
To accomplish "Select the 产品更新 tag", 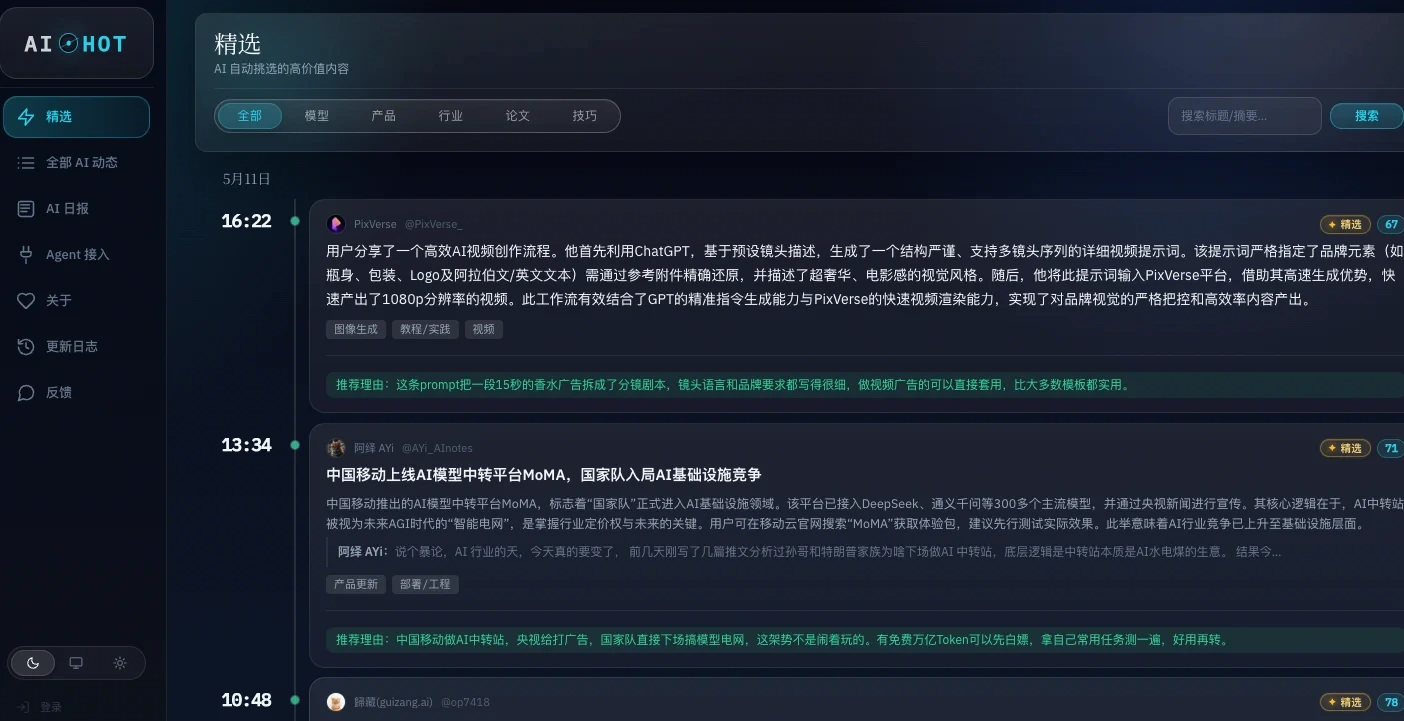I will (x=355, y=584).
